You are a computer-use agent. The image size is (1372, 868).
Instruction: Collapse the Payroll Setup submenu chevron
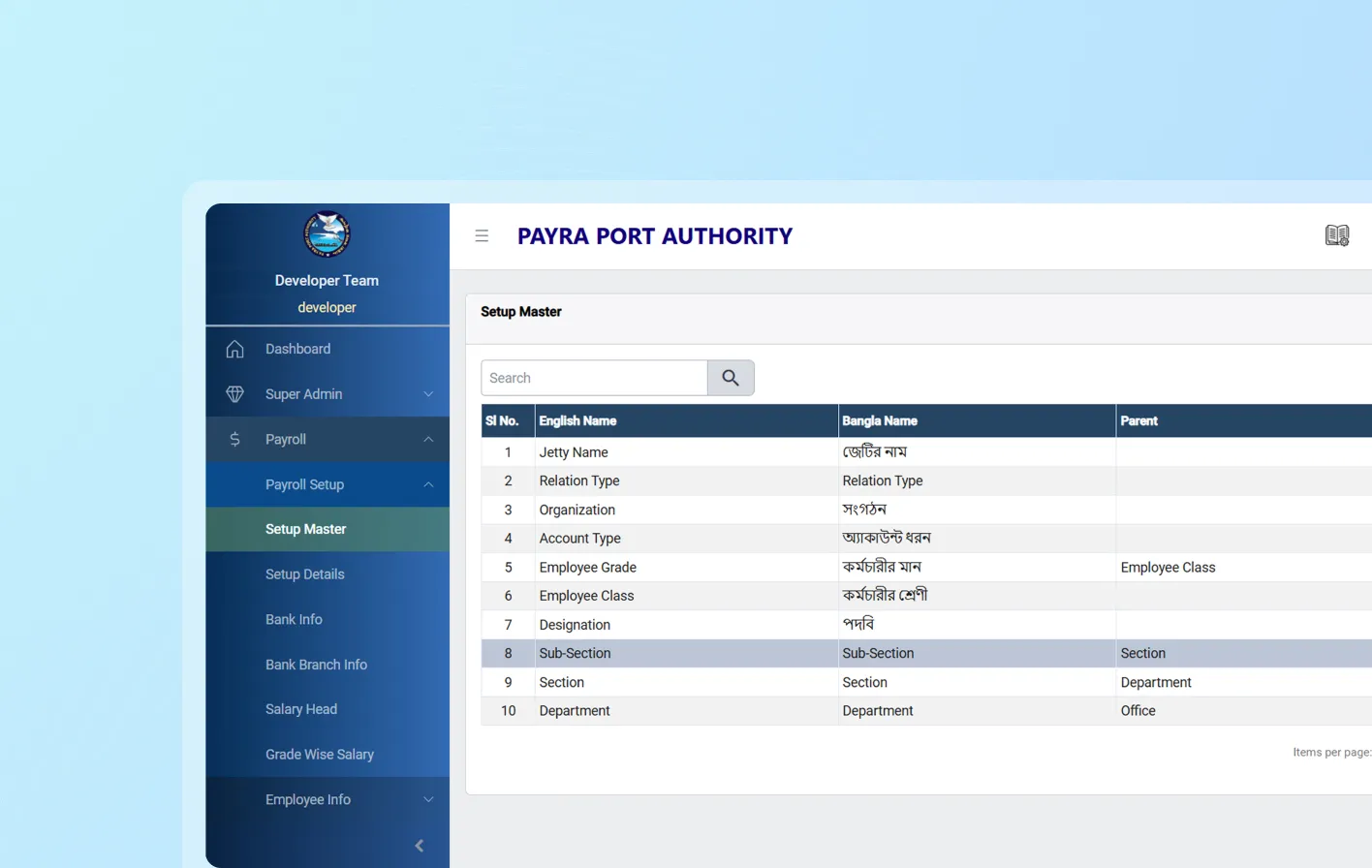pos(428,484)
